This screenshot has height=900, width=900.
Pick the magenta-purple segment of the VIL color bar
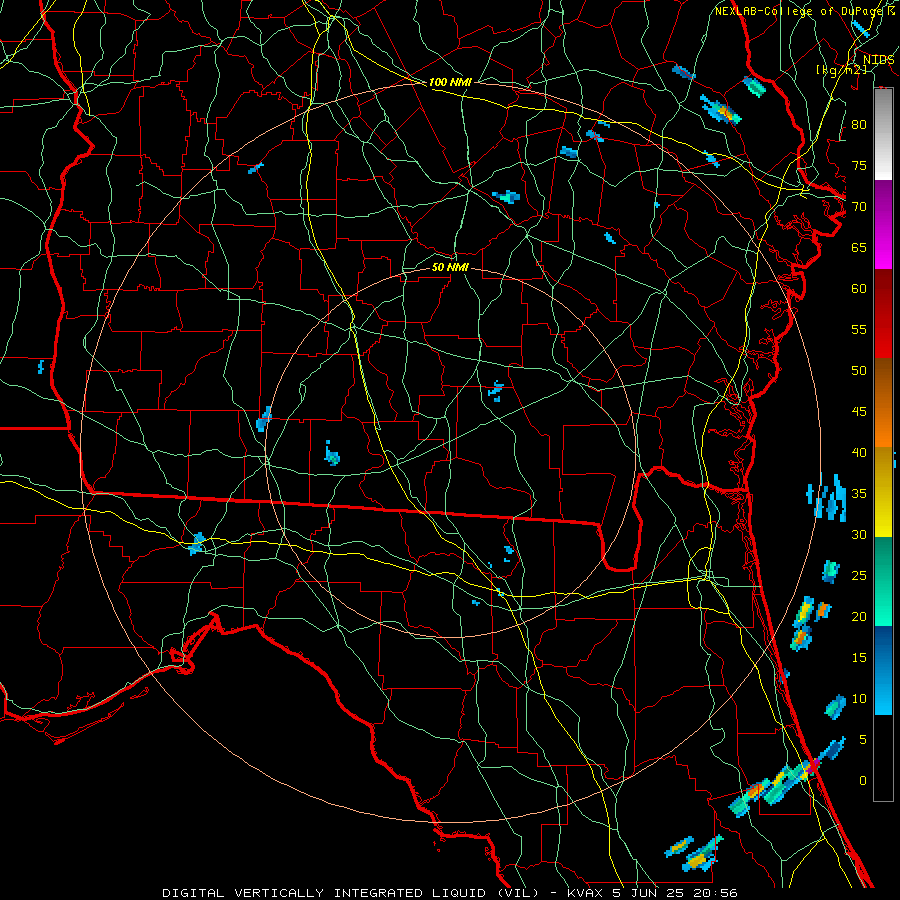coord(883,224)
